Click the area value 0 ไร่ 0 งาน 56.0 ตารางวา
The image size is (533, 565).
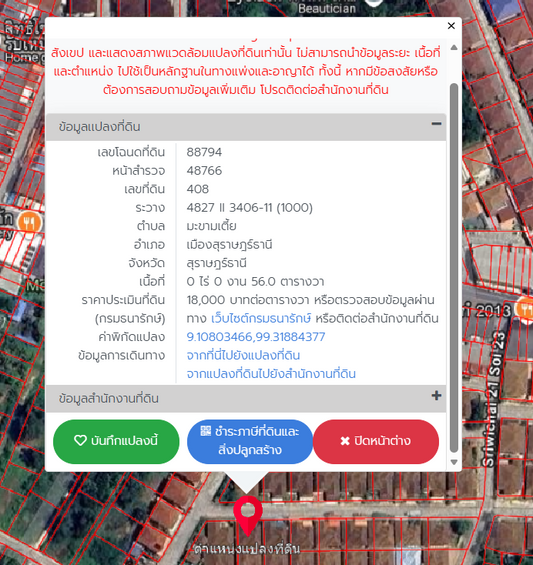[x=255, y=281]
